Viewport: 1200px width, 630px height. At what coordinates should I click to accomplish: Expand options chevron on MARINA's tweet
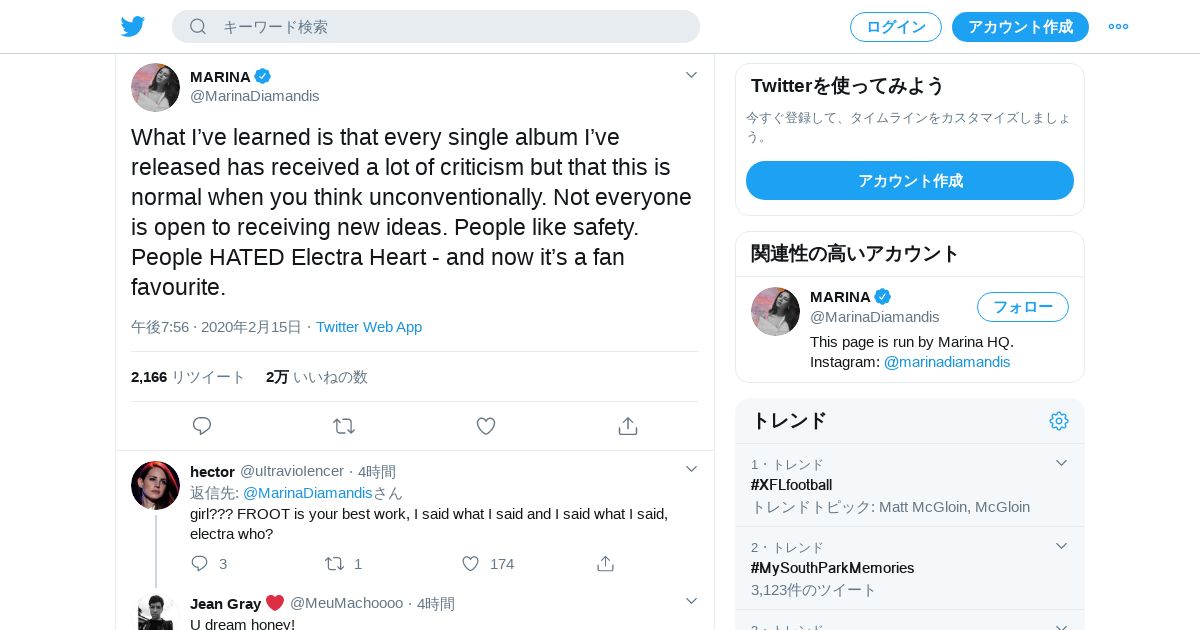pyautogui.click(x=691, y=75)
